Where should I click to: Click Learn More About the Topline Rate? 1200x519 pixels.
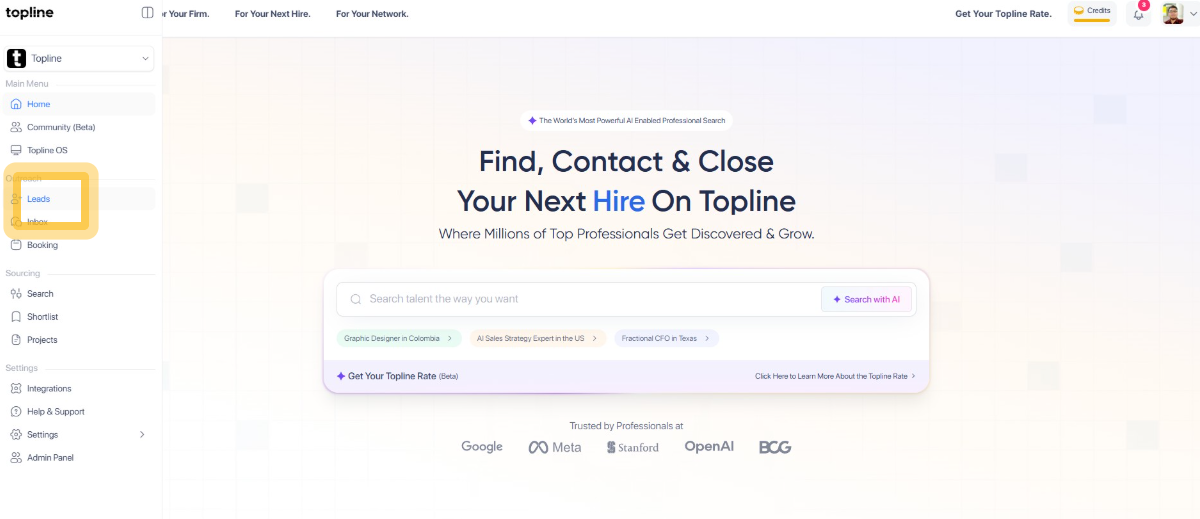click(x=835, y=376)
